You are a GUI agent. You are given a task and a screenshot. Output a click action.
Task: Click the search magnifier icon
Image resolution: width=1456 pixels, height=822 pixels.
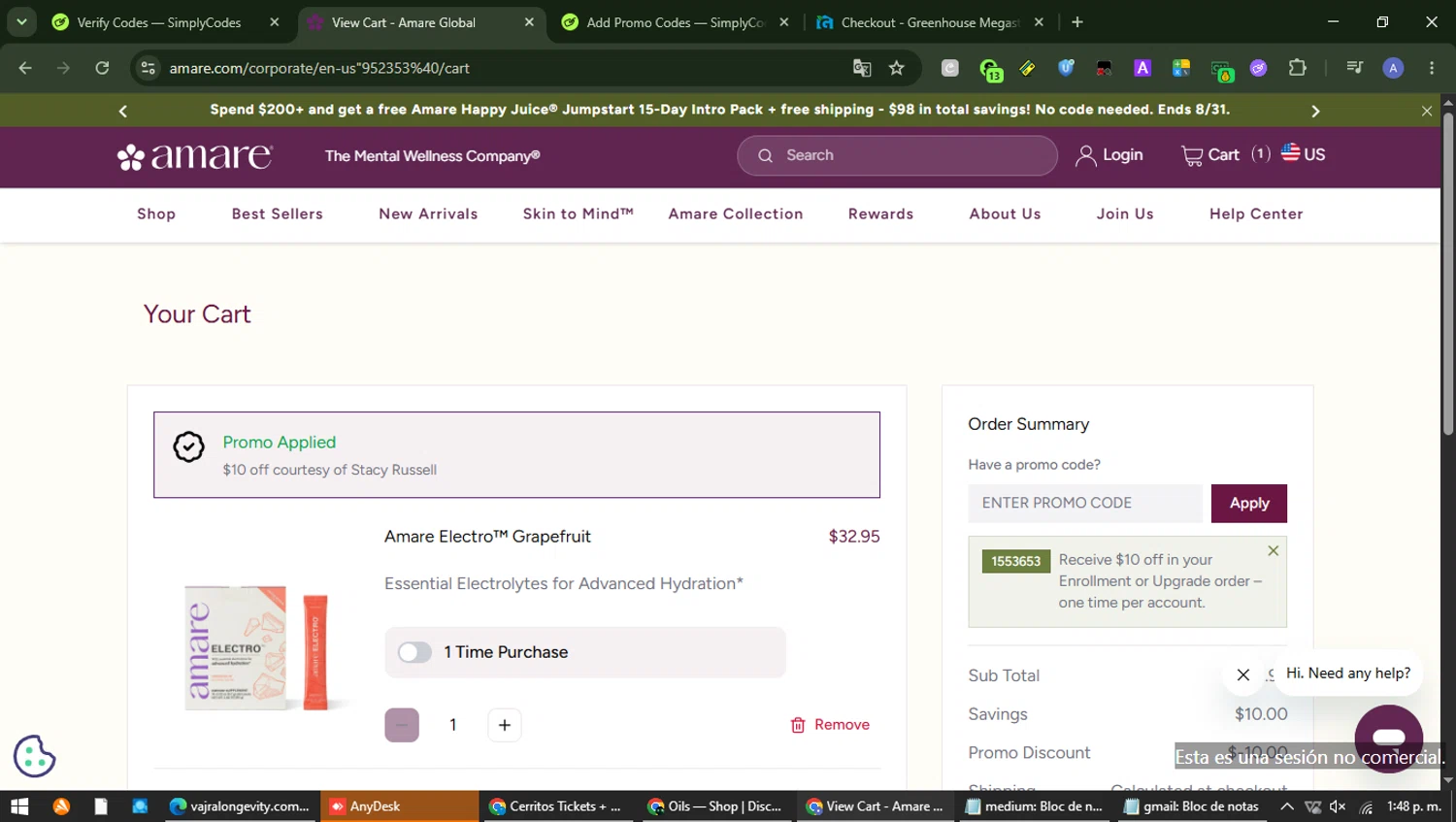coord(766,155)
